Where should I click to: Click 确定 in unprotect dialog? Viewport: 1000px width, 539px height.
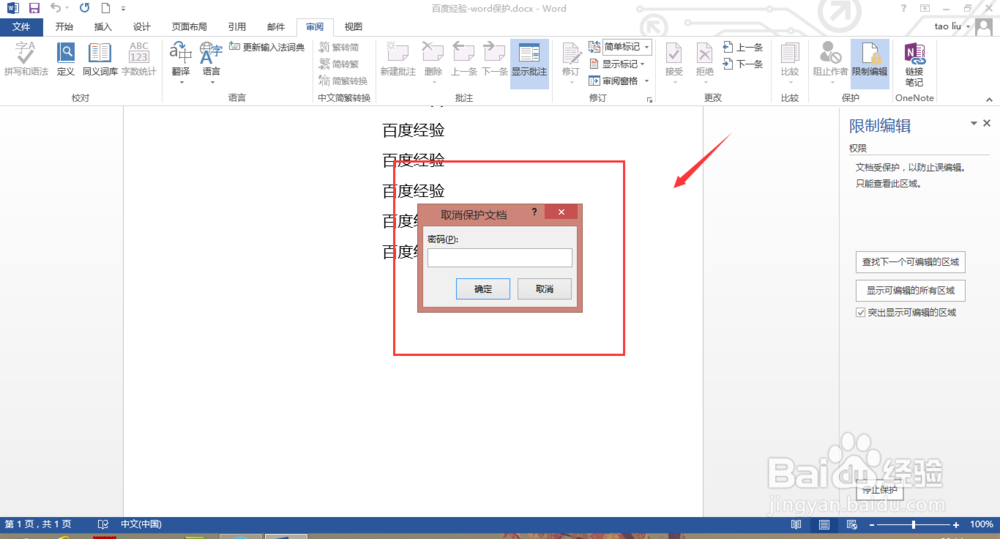[483, 289]
